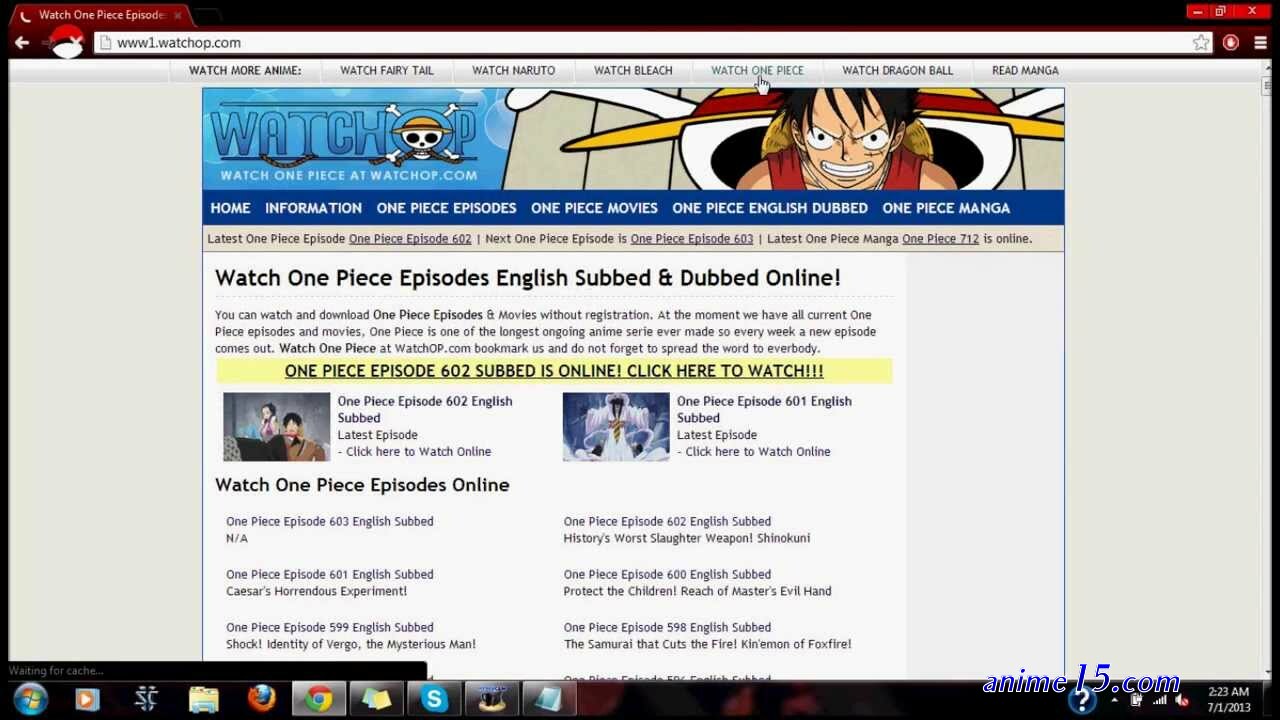
Task: Launch Windows Media Player from taskbar
Action: tap(87, 699)
